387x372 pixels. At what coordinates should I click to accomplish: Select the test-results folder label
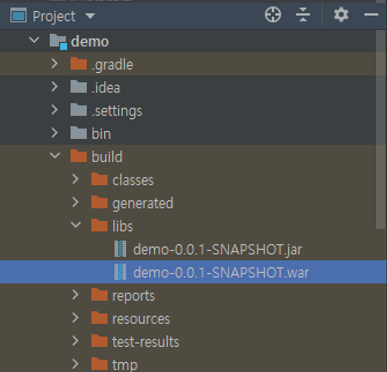coord(146,342)
